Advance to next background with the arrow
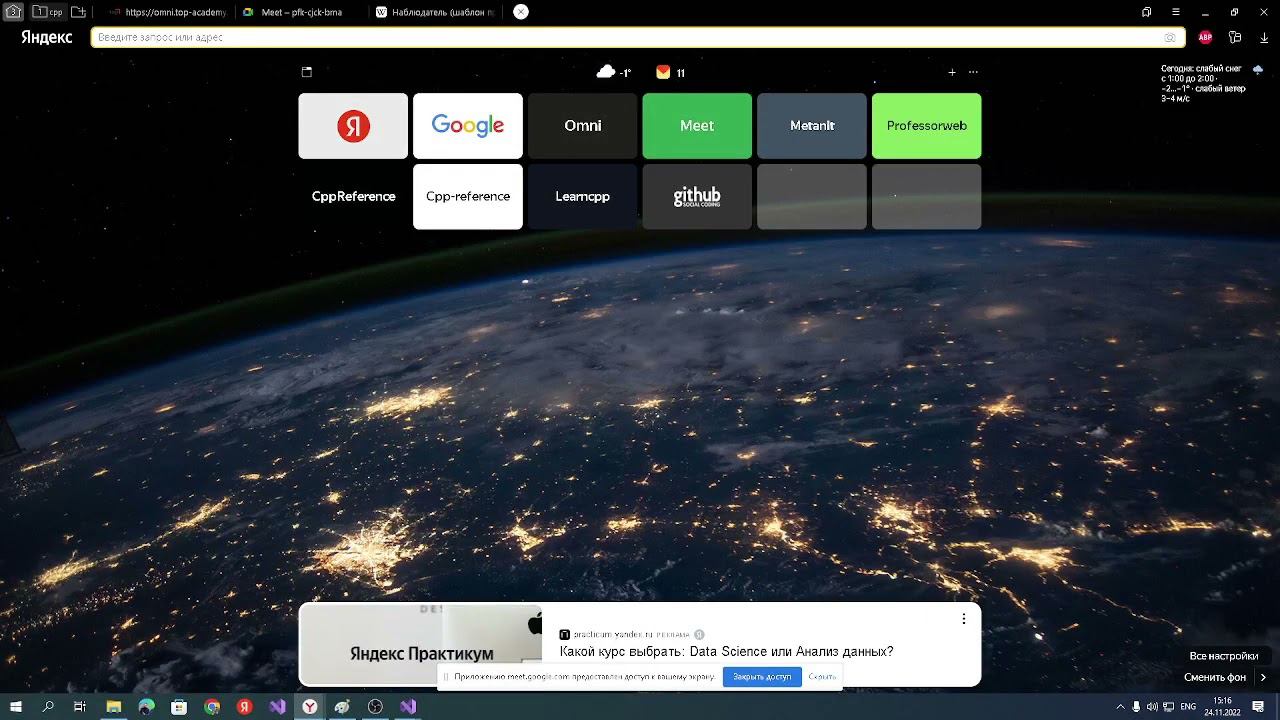Viewport: 1280px width, 720px height. coord(1263,677)
